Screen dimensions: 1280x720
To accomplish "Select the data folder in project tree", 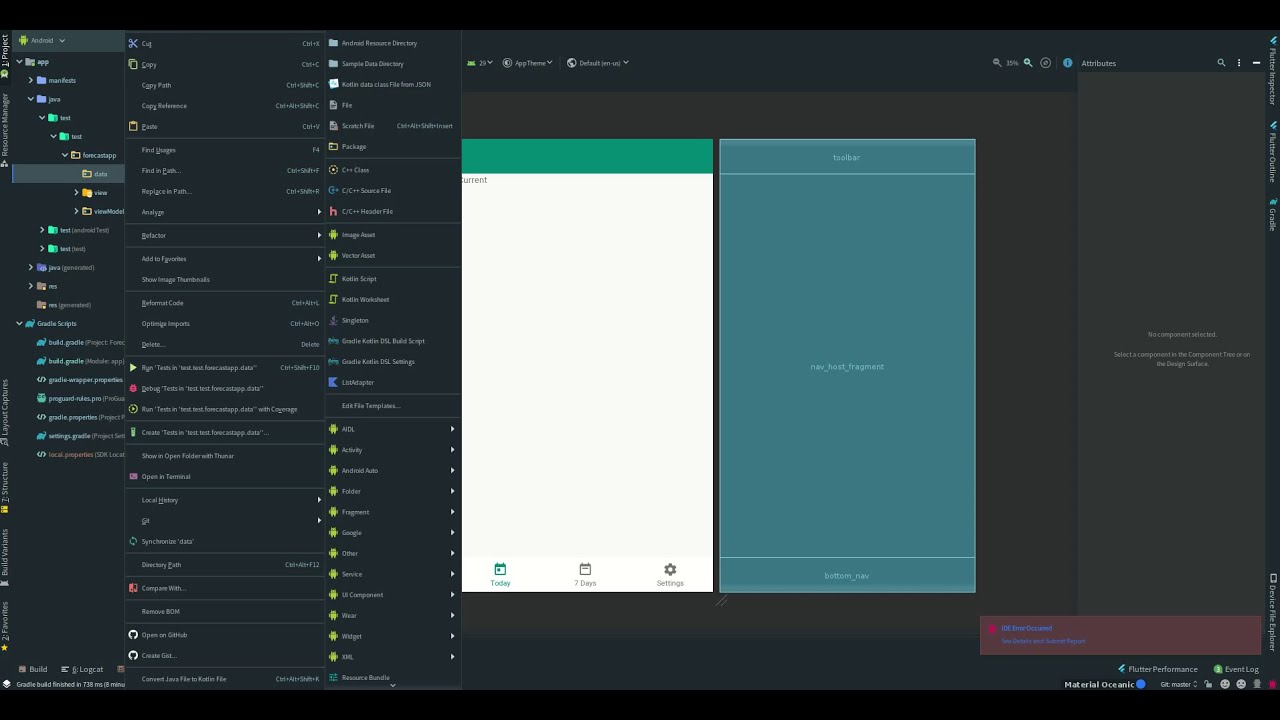I will (x=68, y=174).
